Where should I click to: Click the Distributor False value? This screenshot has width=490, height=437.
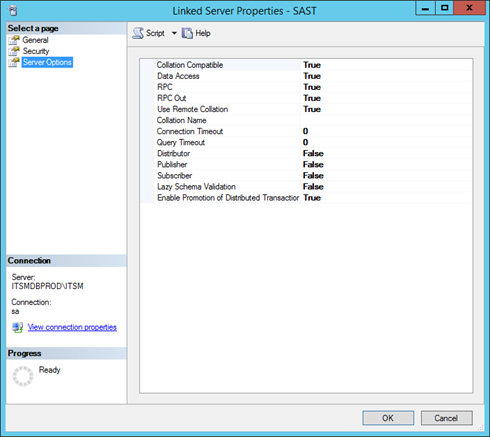coord(386,153)
